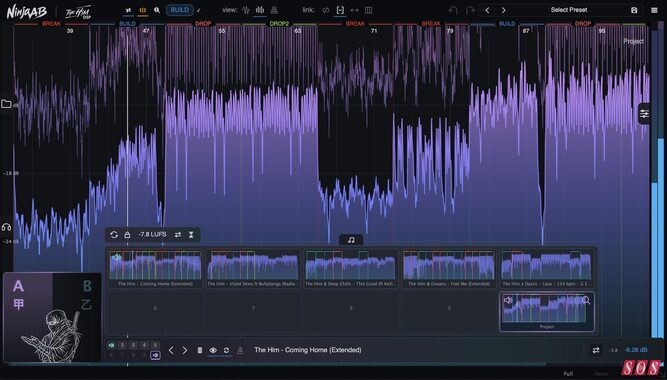The width and height of the screenshot is (667, 380).
Task: Save preset with the floppy disk icon
Action: point(634,10)
